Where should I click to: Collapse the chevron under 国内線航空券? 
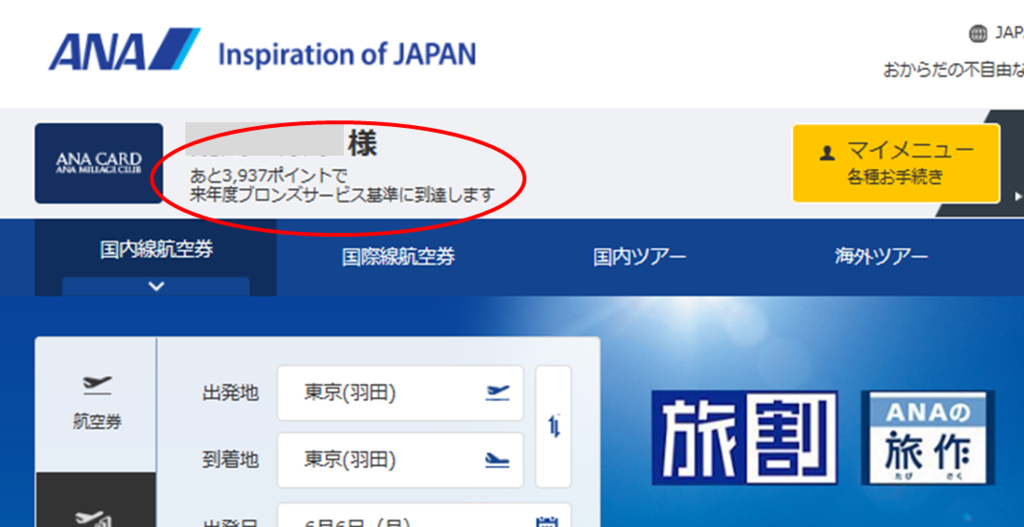pos(156,286)
